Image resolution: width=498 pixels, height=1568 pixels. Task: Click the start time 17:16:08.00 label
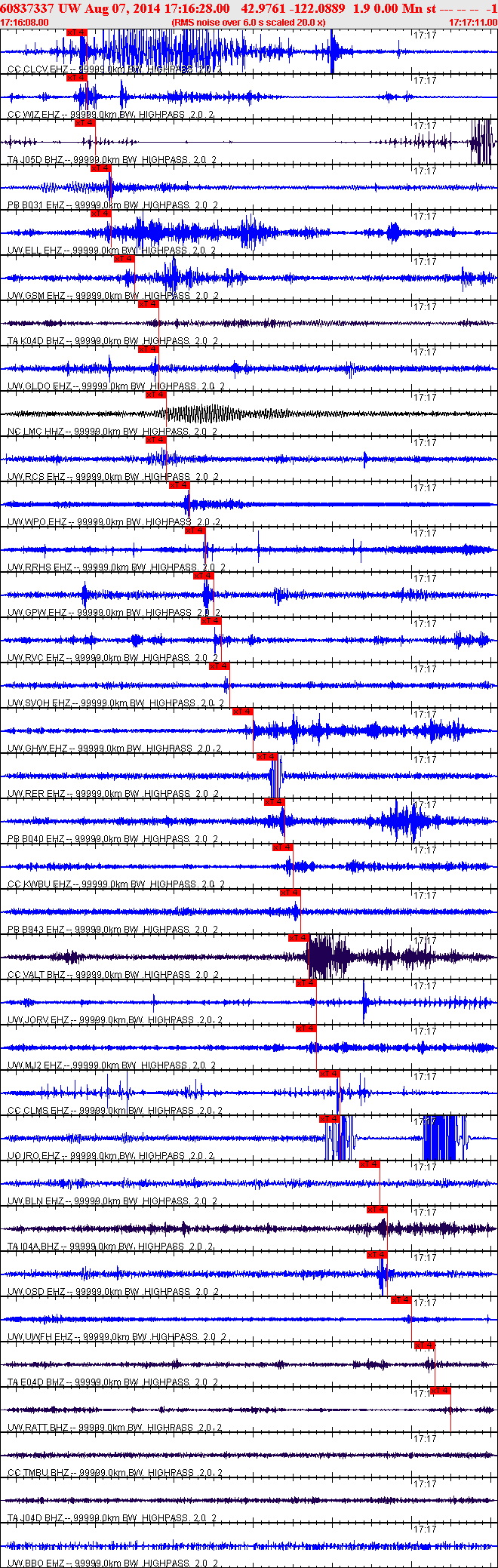point(25,23)
